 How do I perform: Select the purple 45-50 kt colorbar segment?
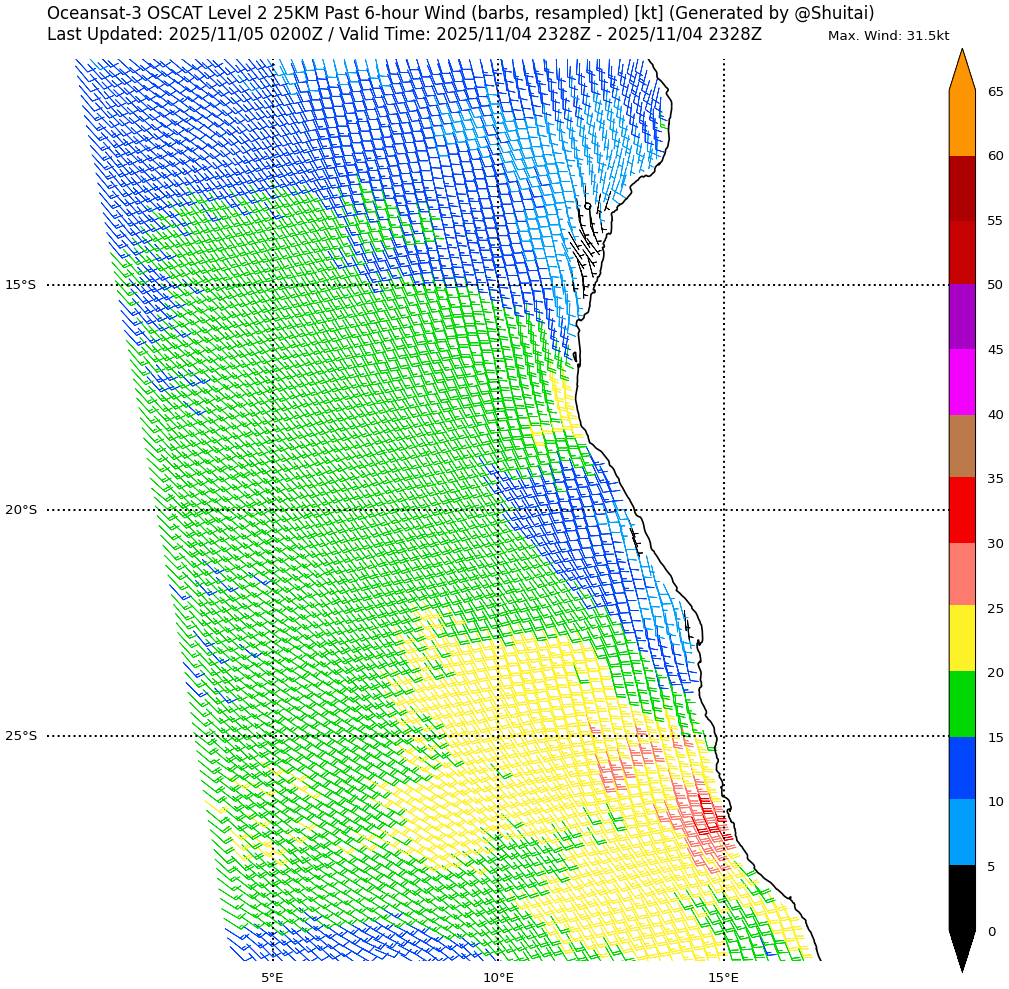[x=961, y=316]
